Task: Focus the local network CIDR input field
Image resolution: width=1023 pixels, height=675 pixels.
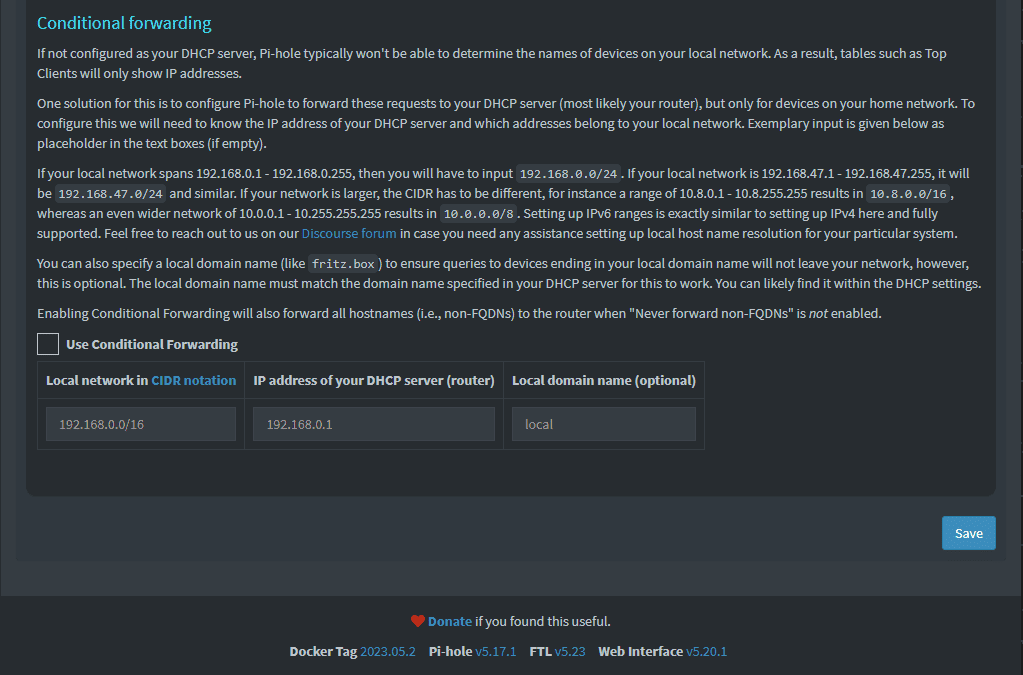Action: 141,424
